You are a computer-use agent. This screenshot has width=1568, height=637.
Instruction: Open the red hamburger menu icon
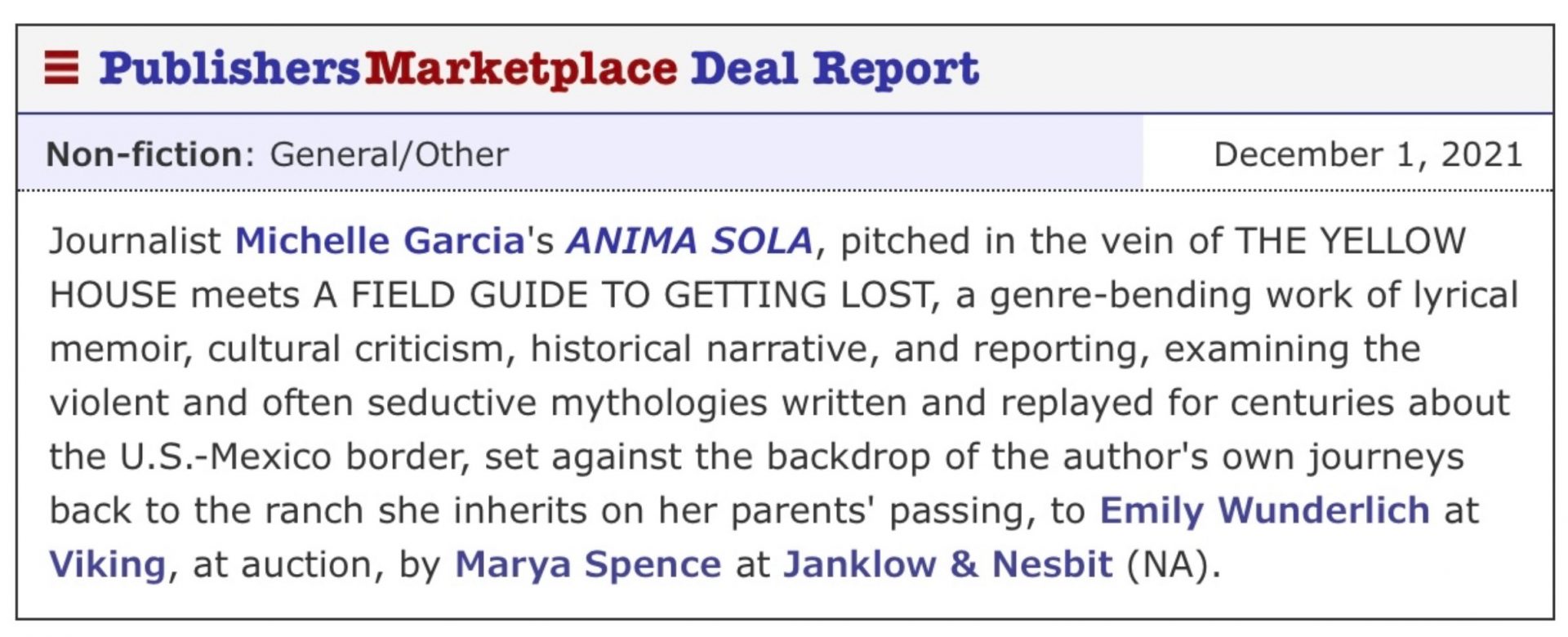click(61, 68)
